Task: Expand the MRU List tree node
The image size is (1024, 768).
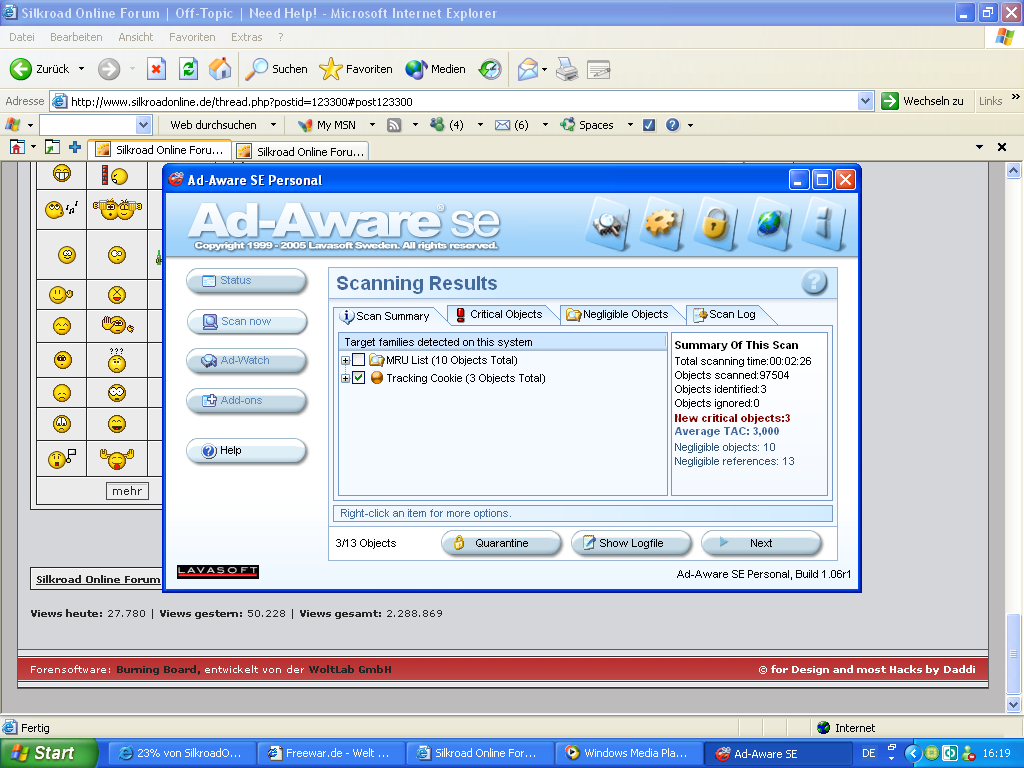Action: [346, 360]
